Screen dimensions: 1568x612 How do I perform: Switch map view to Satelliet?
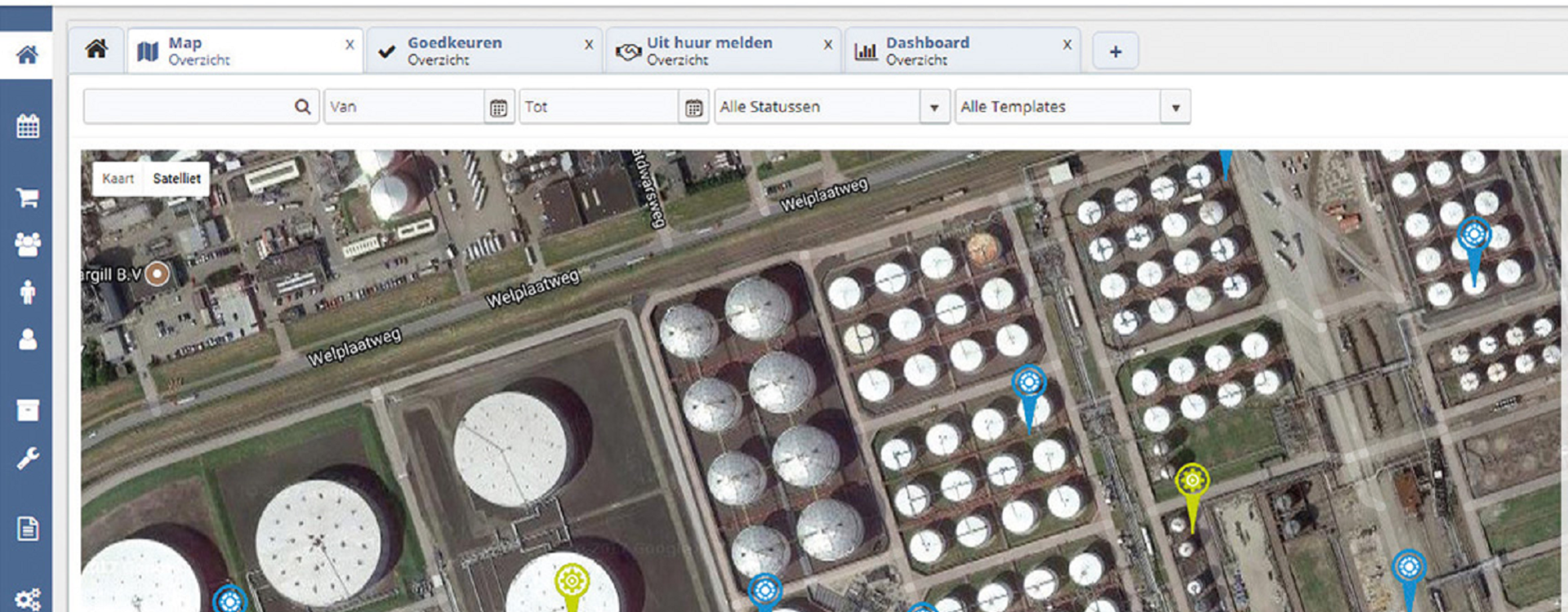(176, 179)
